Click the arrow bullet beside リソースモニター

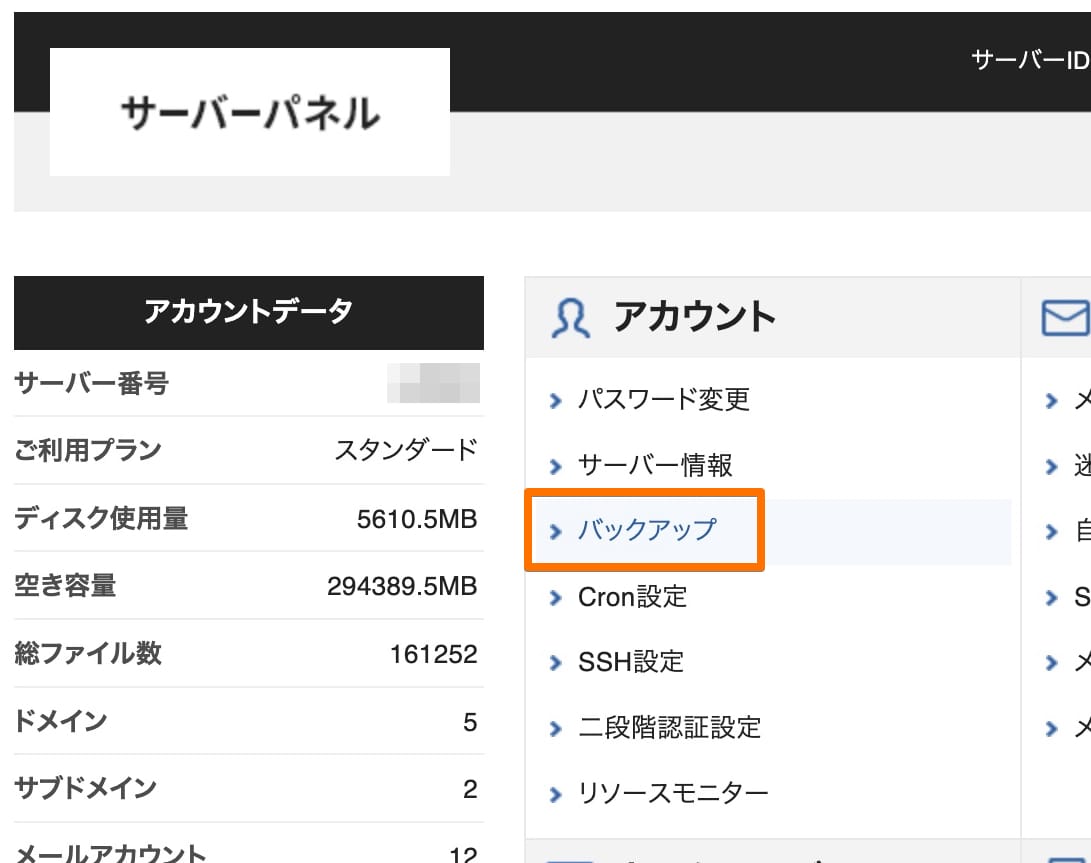[x=556, y=796]
